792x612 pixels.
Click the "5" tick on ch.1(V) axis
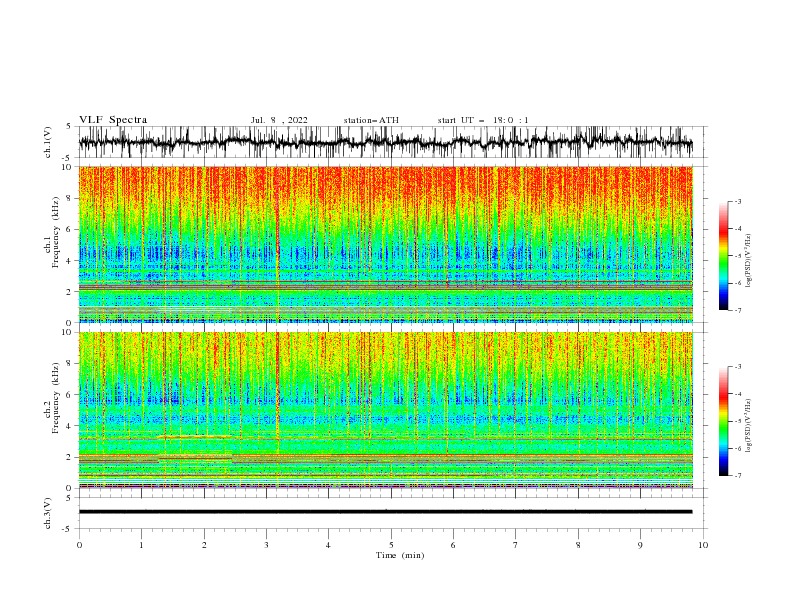click(70, 126)
